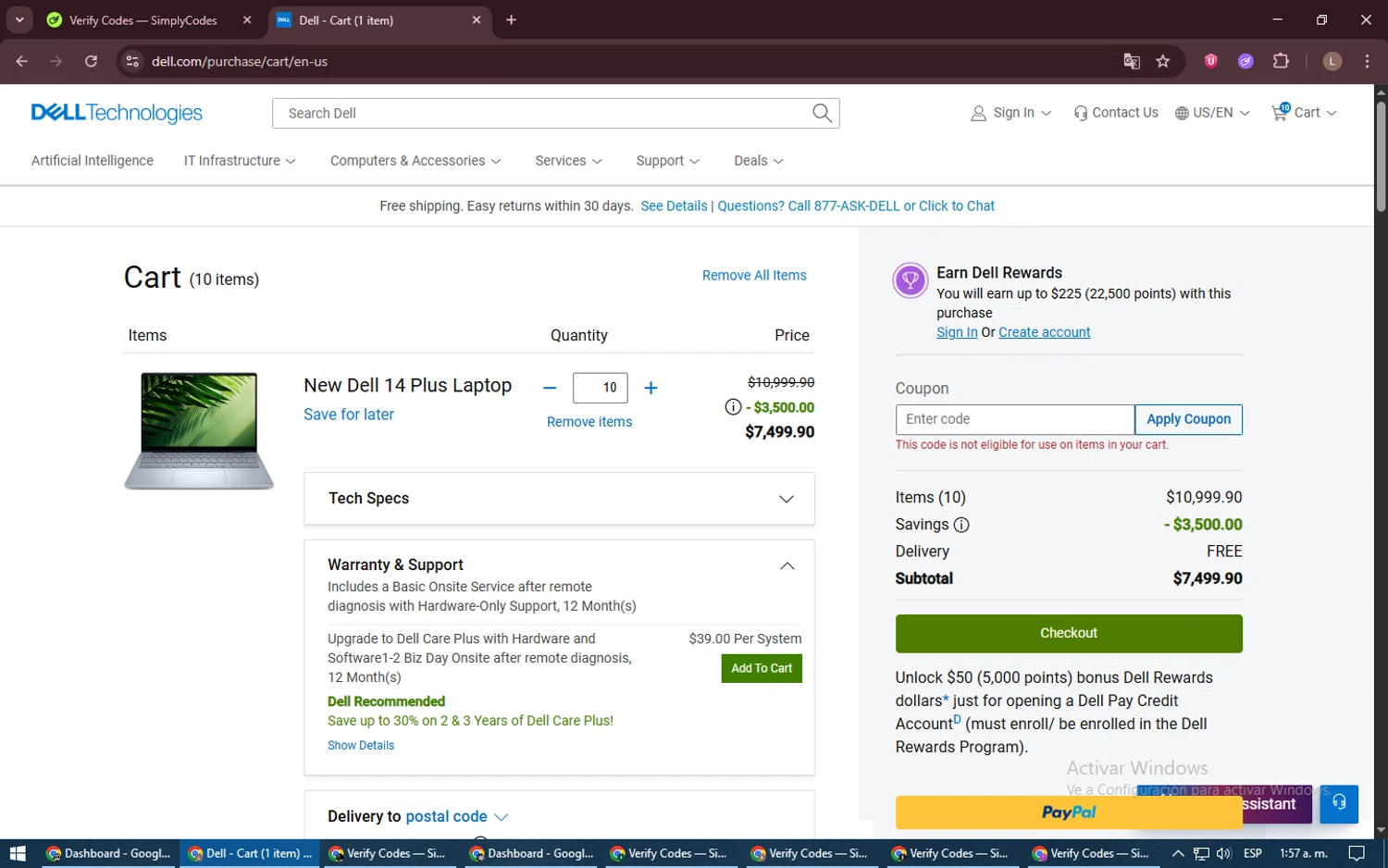
Task: Click Remove All Items link
Action: (x=754, y=276)
